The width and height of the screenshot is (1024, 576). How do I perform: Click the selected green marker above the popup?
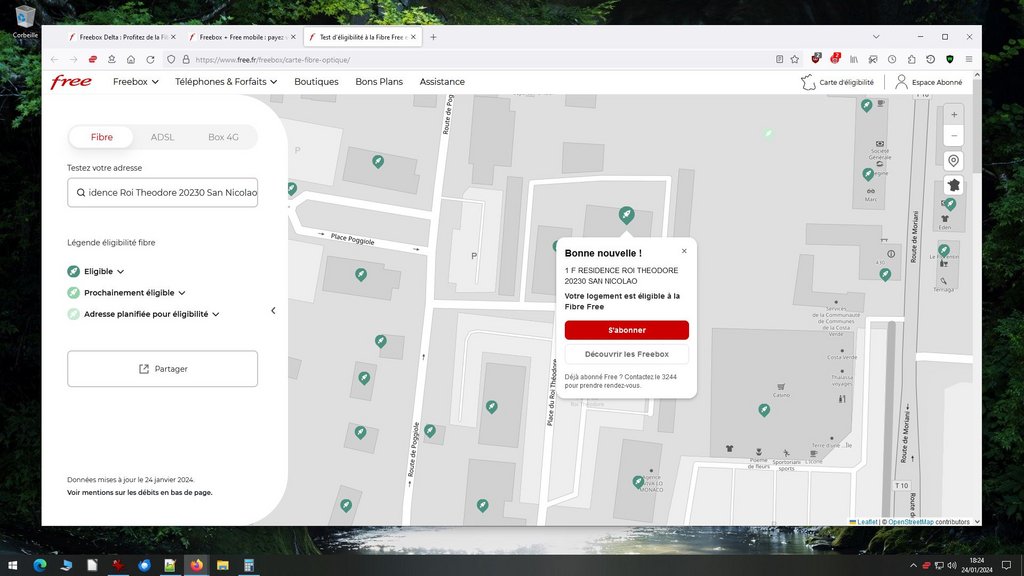click(x=626, y=214)
